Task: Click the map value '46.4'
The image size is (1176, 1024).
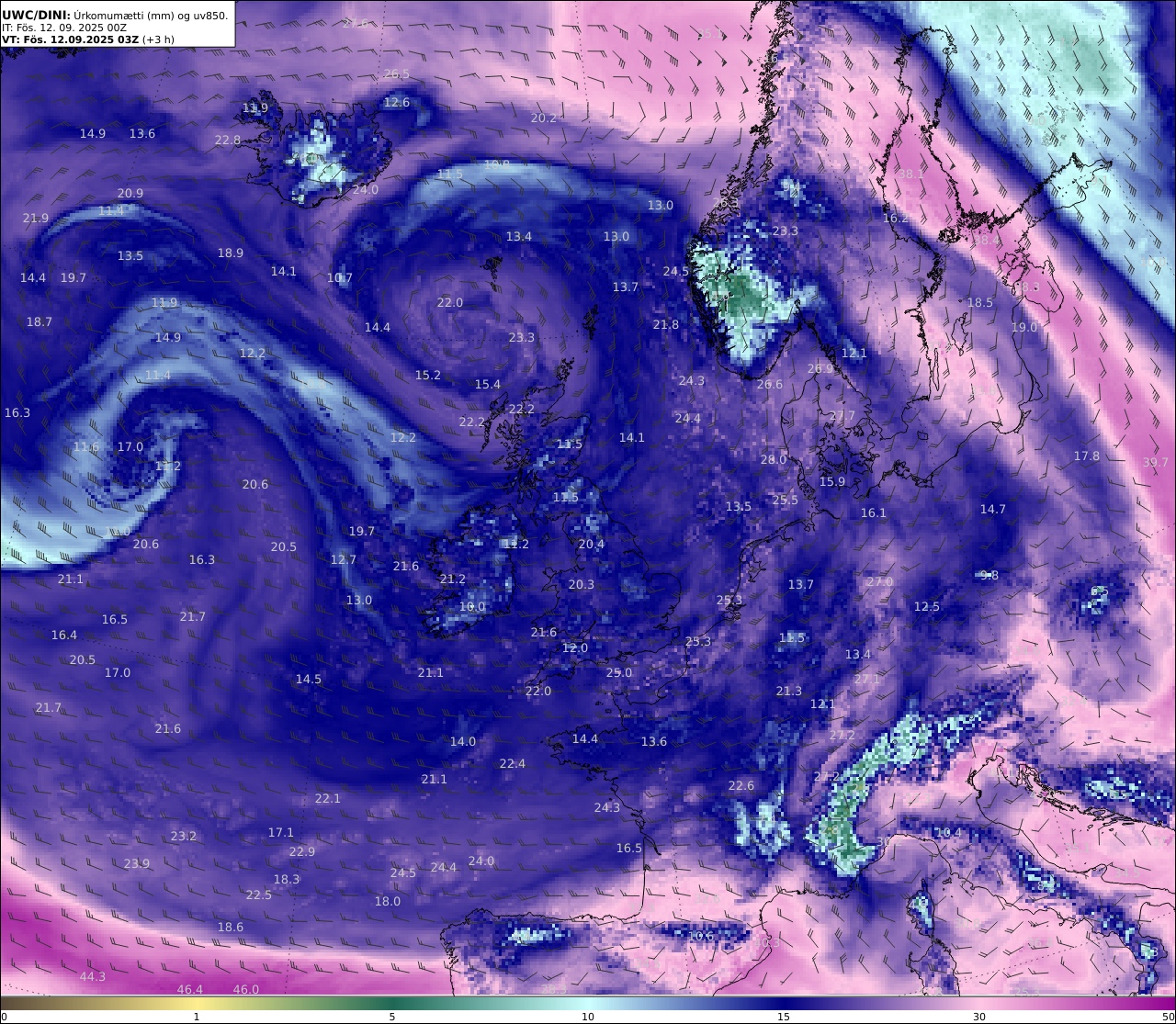Action: (190, 989)
